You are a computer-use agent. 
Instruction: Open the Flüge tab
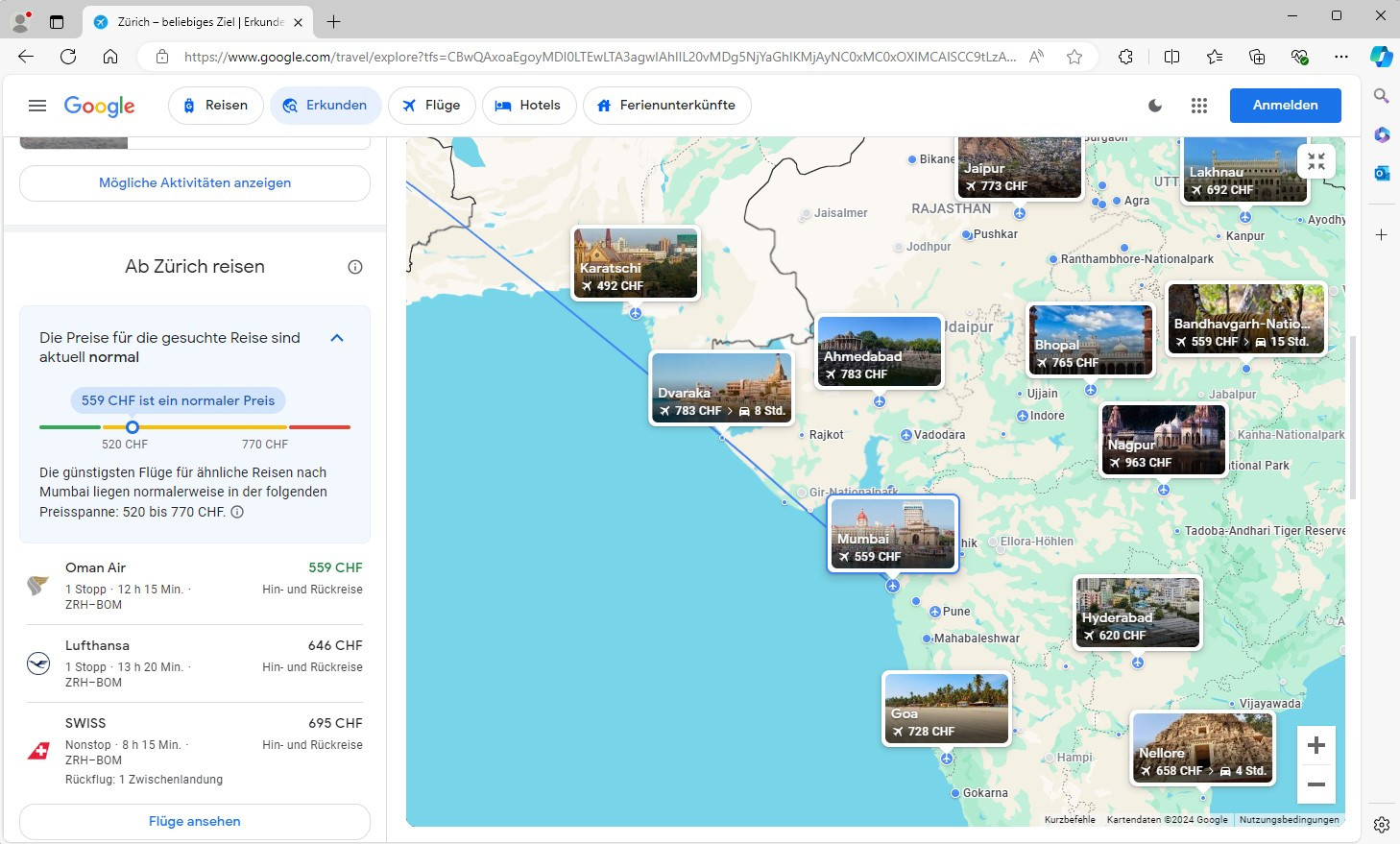pyautogui.click(x=431, y=106)
